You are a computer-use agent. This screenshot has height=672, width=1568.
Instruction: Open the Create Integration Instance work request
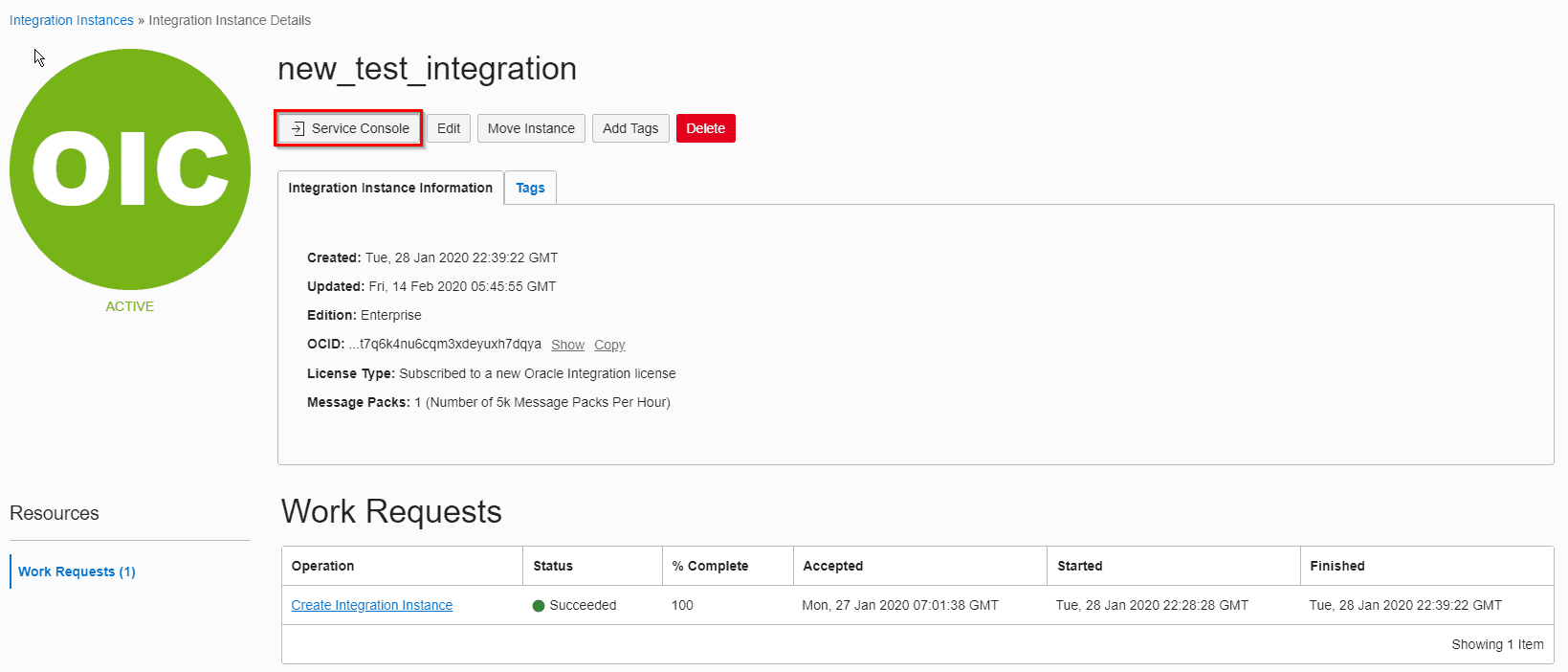(x=372, y=605)
